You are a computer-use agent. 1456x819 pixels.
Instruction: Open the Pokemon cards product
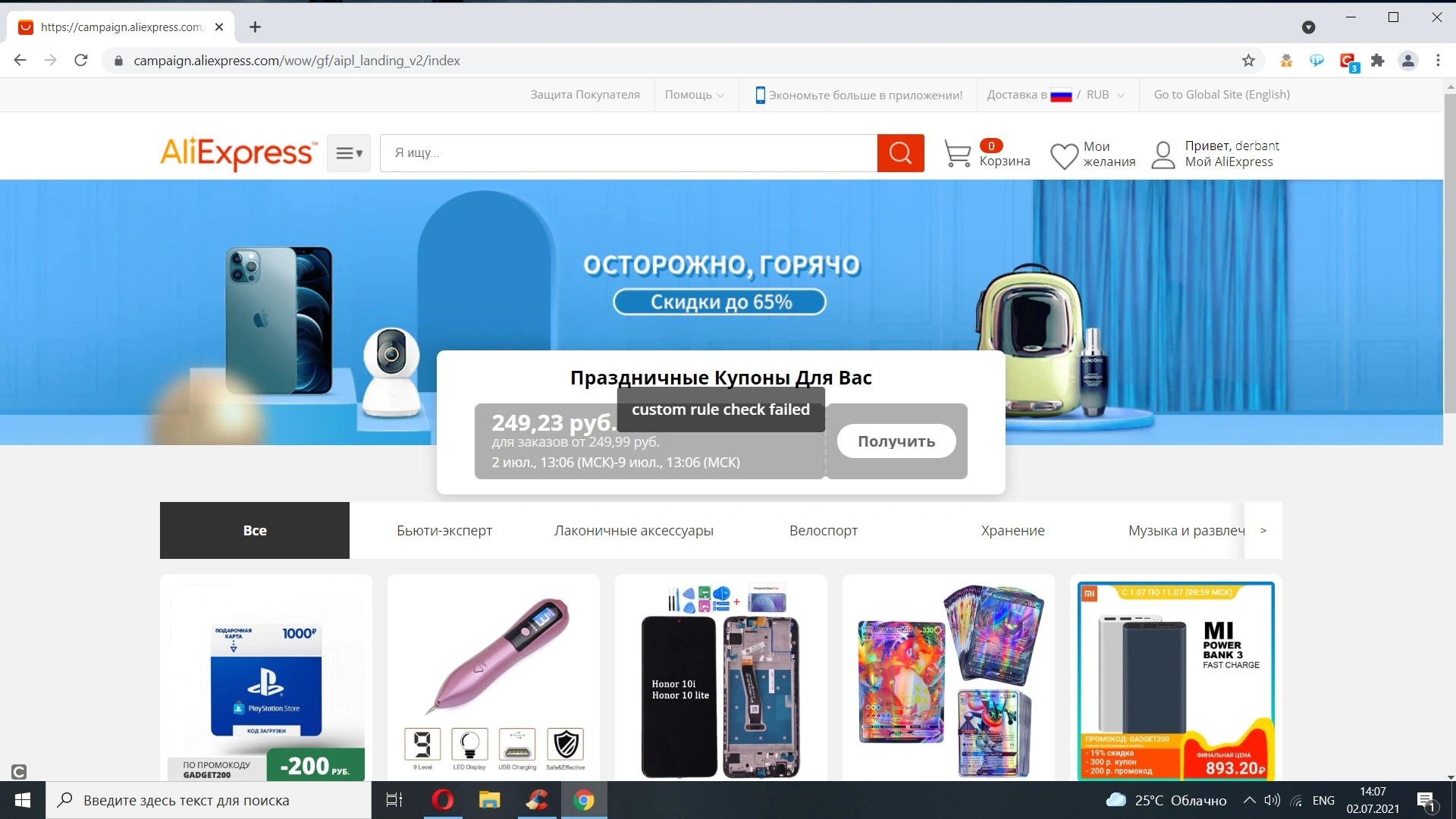(949, 678)
